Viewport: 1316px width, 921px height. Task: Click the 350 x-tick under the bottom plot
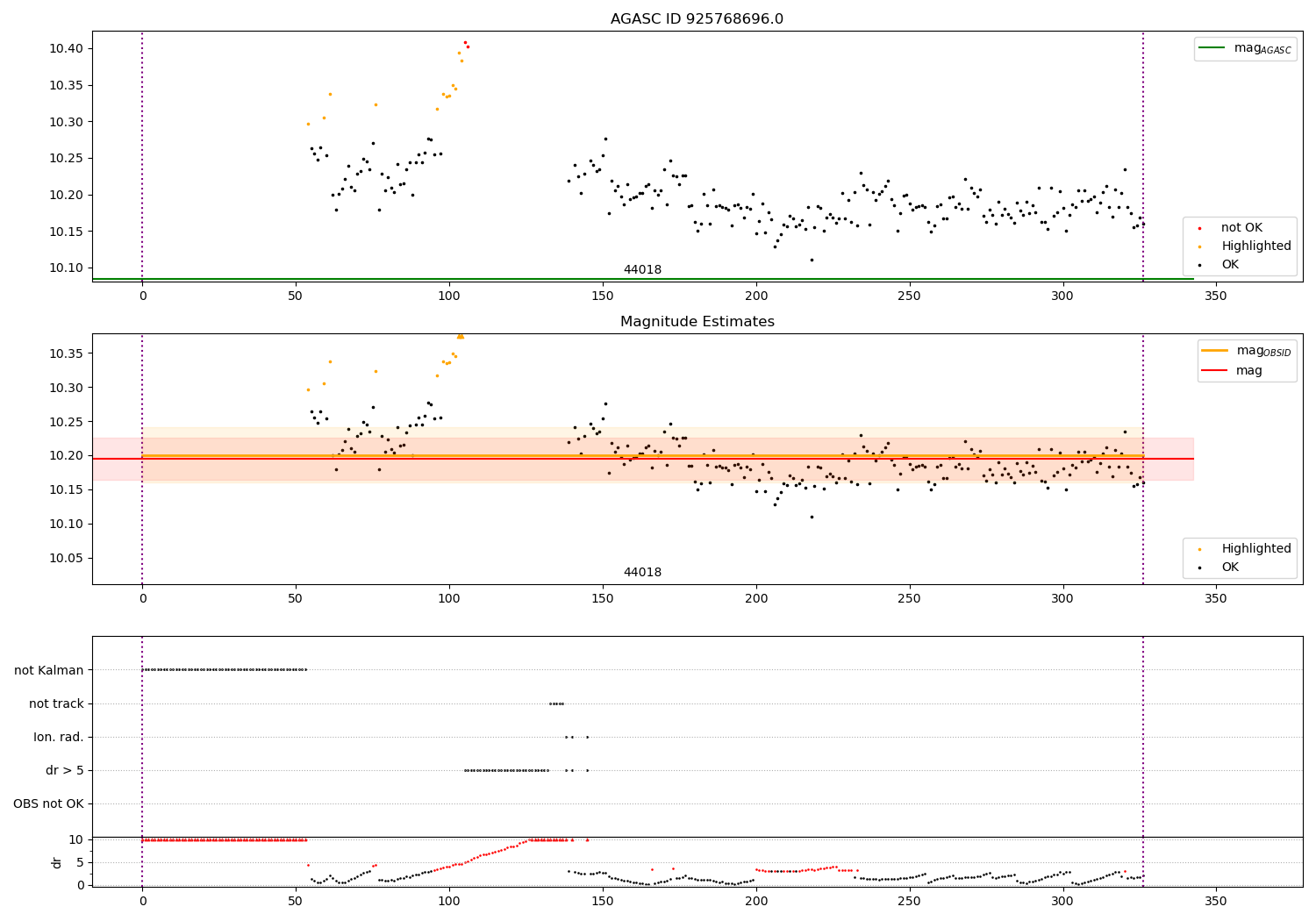click(x=1215, y=903)
